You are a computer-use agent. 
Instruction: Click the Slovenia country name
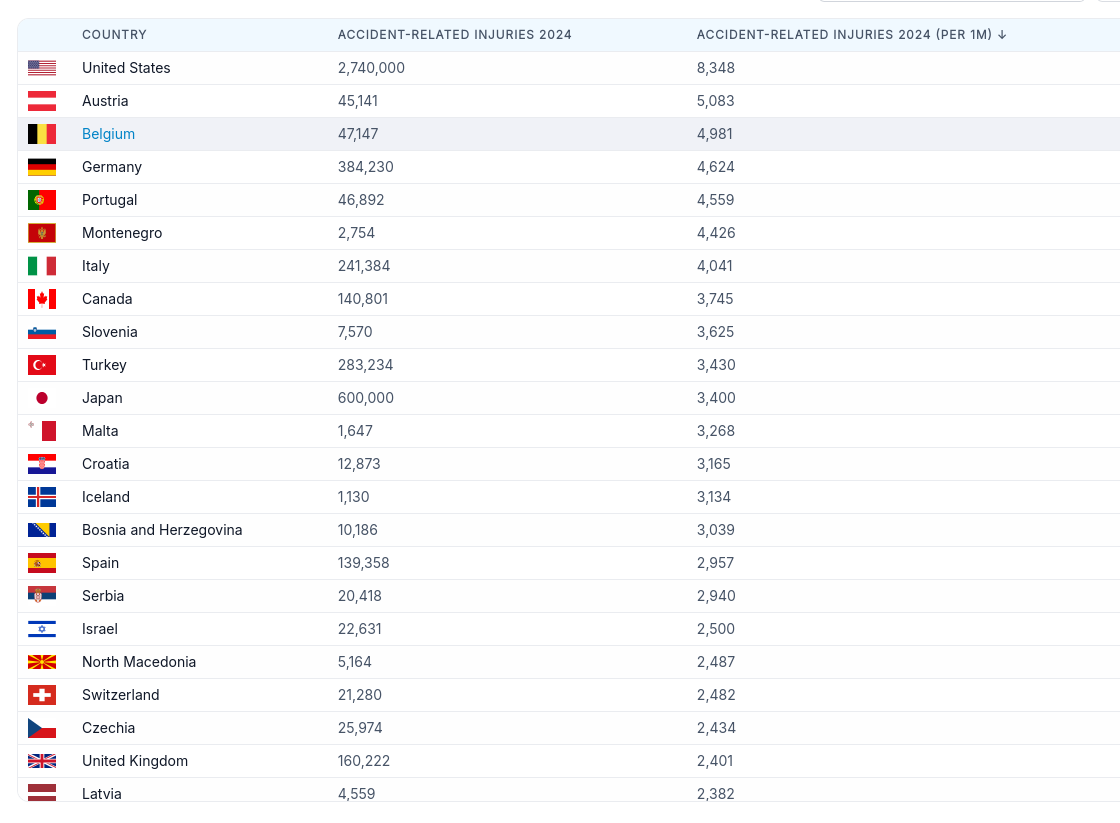click(x=110, y=331)
